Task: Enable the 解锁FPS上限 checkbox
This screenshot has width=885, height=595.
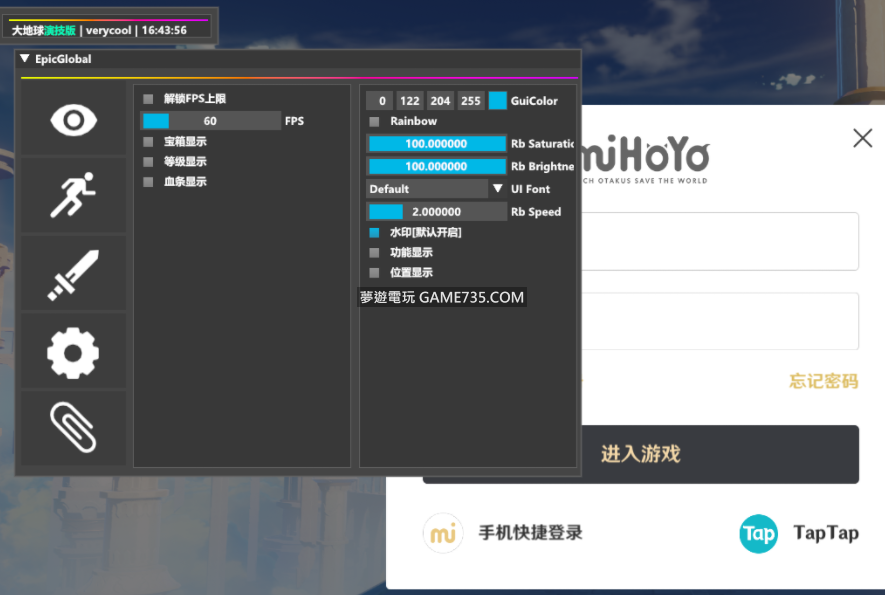Action: 148,99
